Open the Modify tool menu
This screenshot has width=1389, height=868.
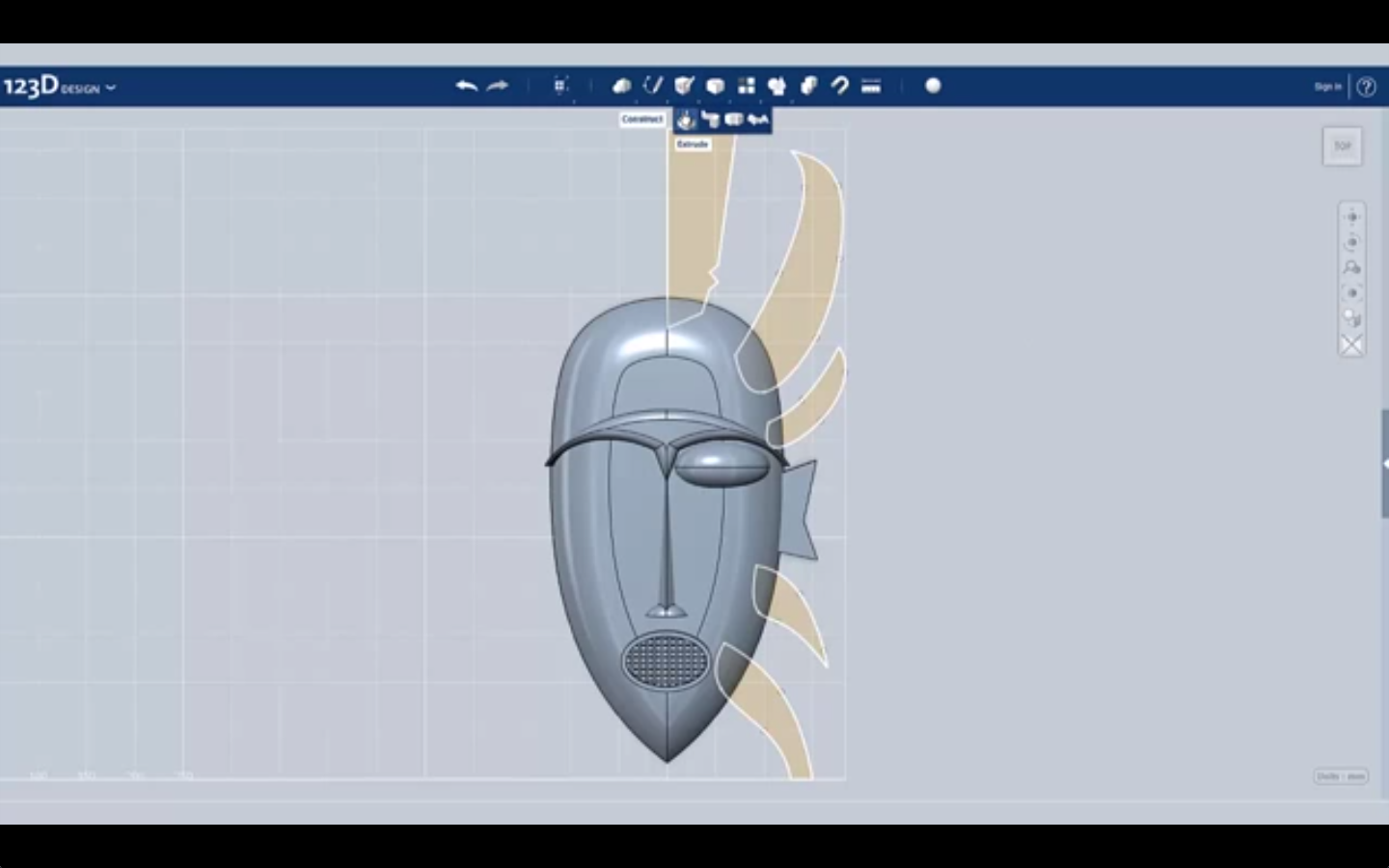tap(715, 86)
